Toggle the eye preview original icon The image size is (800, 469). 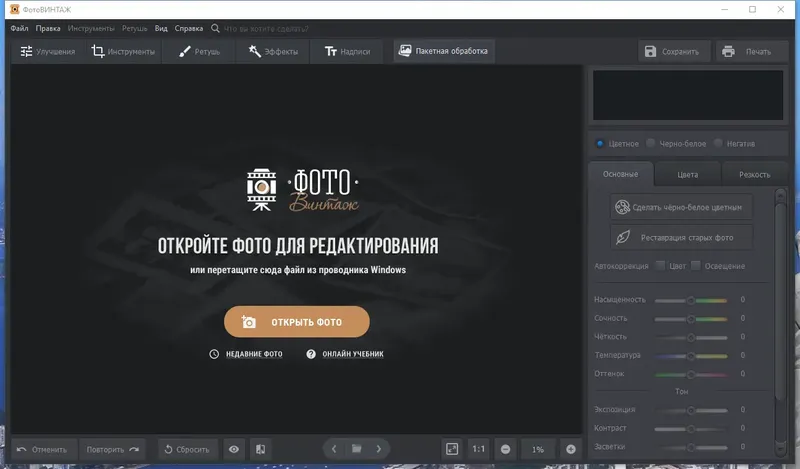click(234, 450)
